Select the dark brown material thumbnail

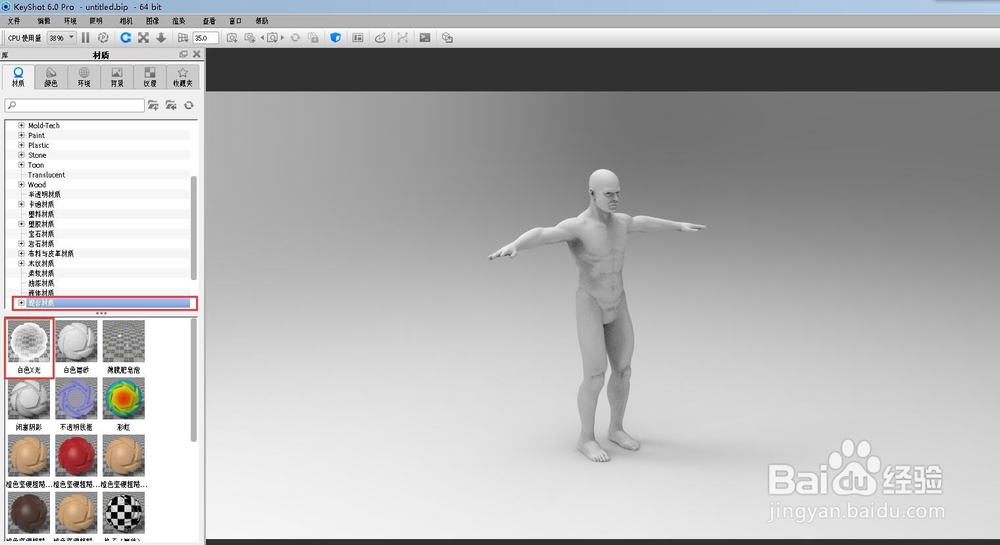click(x=29, y=512)
